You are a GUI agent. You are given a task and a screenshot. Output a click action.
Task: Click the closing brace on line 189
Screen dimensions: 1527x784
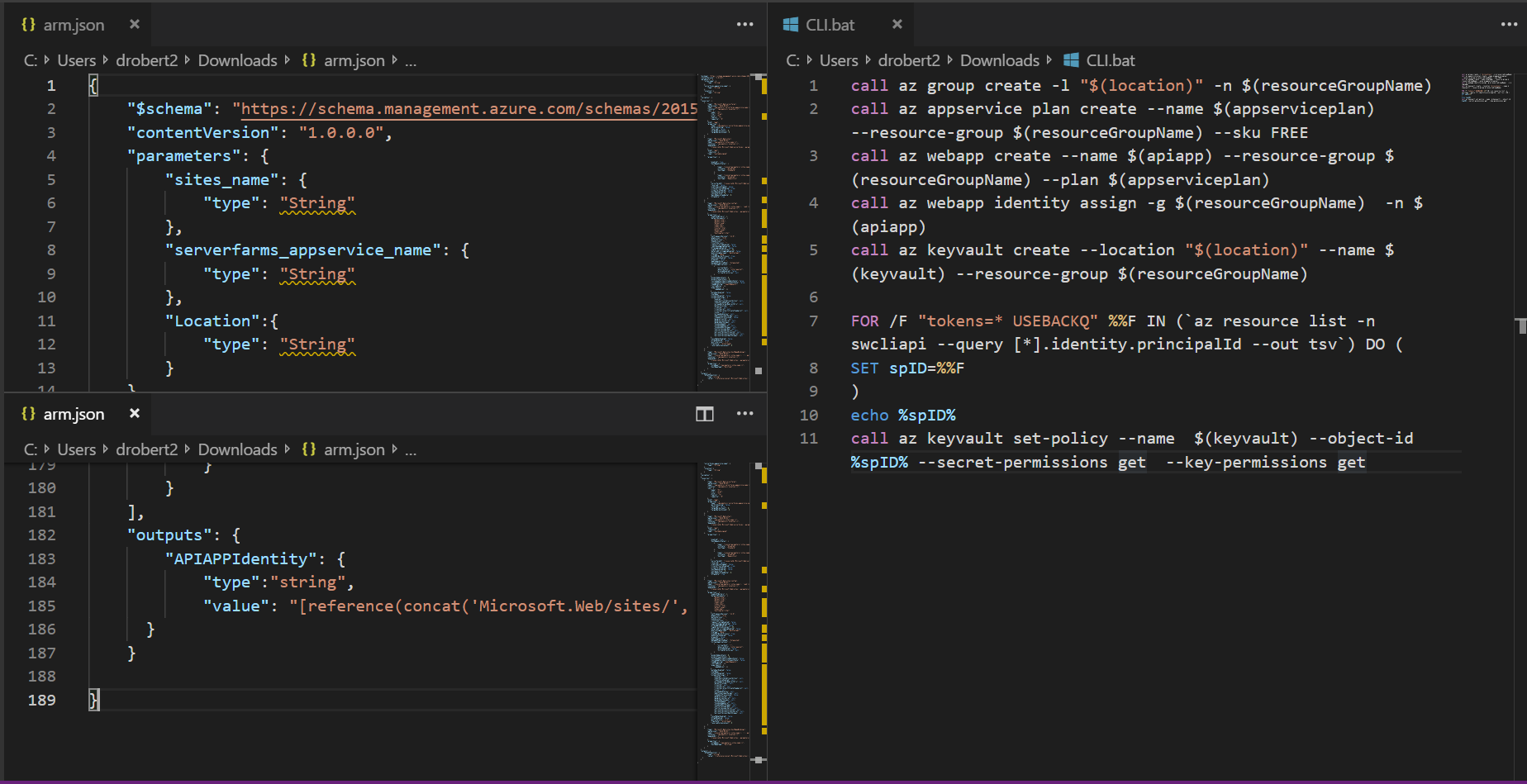click(93, 701)
